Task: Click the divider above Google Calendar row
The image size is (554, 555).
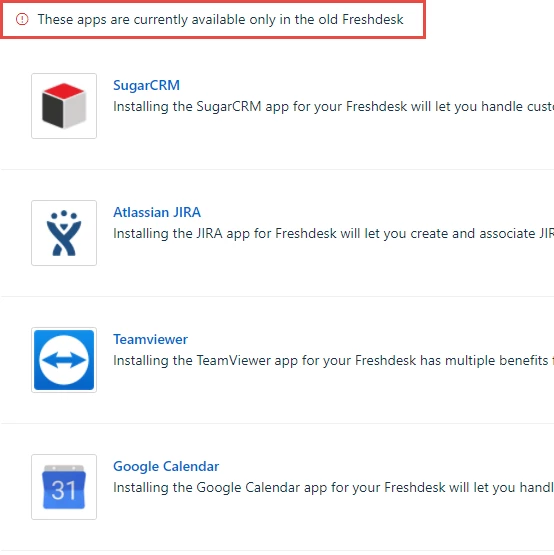Action: coord(278,424)
